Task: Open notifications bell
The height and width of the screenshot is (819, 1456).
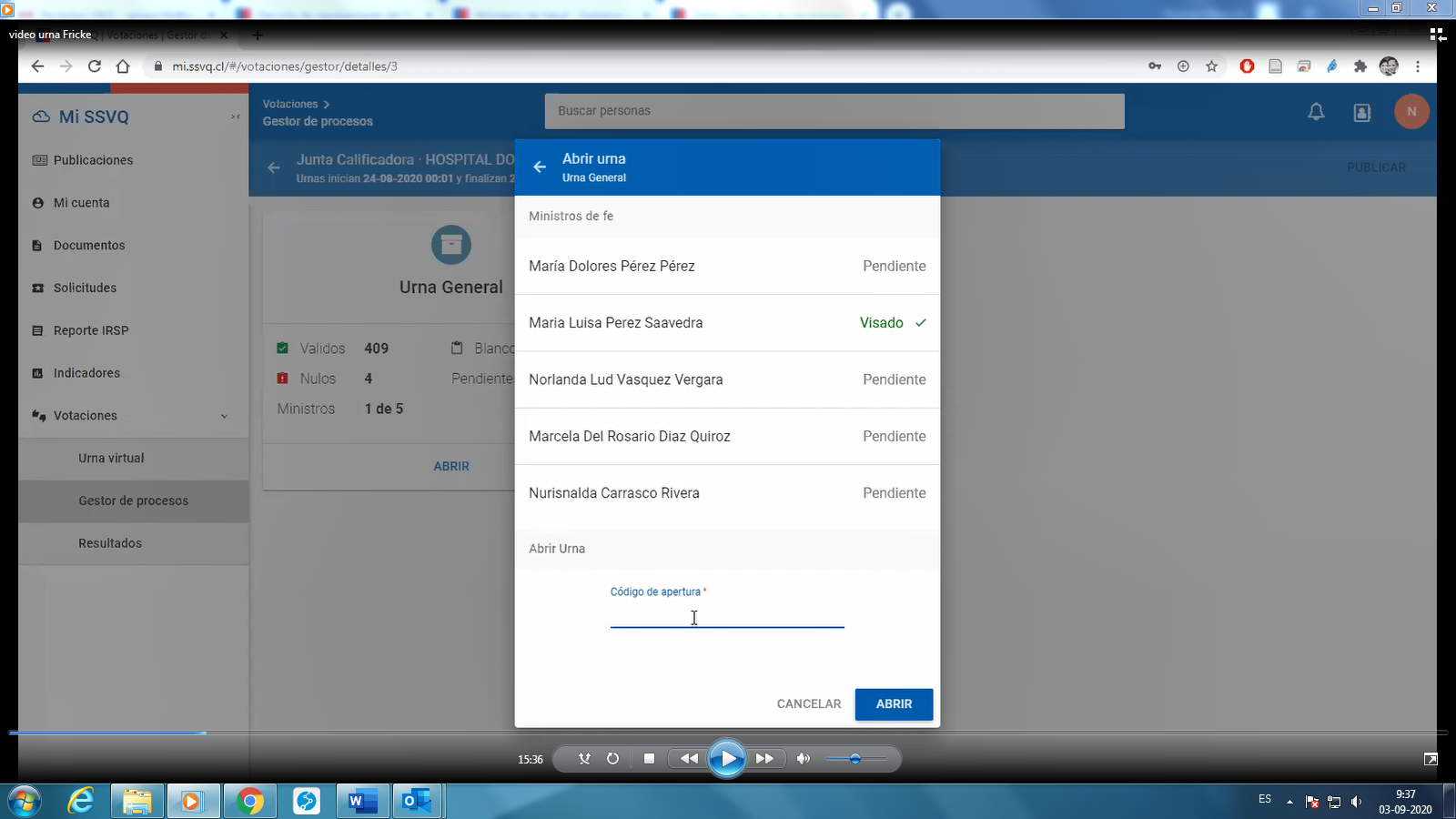Action: [1316, 112]
